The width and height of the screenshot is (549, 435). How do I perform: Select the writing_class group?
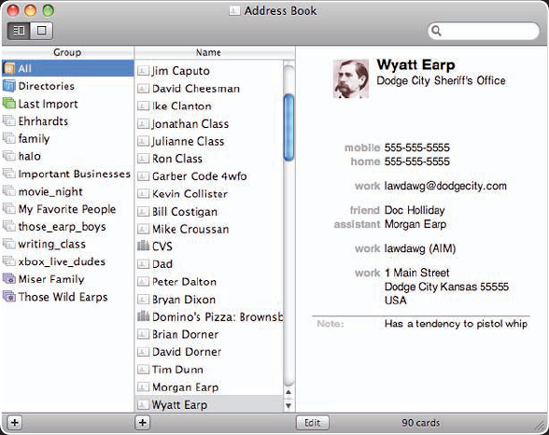(x=68, y=244)
